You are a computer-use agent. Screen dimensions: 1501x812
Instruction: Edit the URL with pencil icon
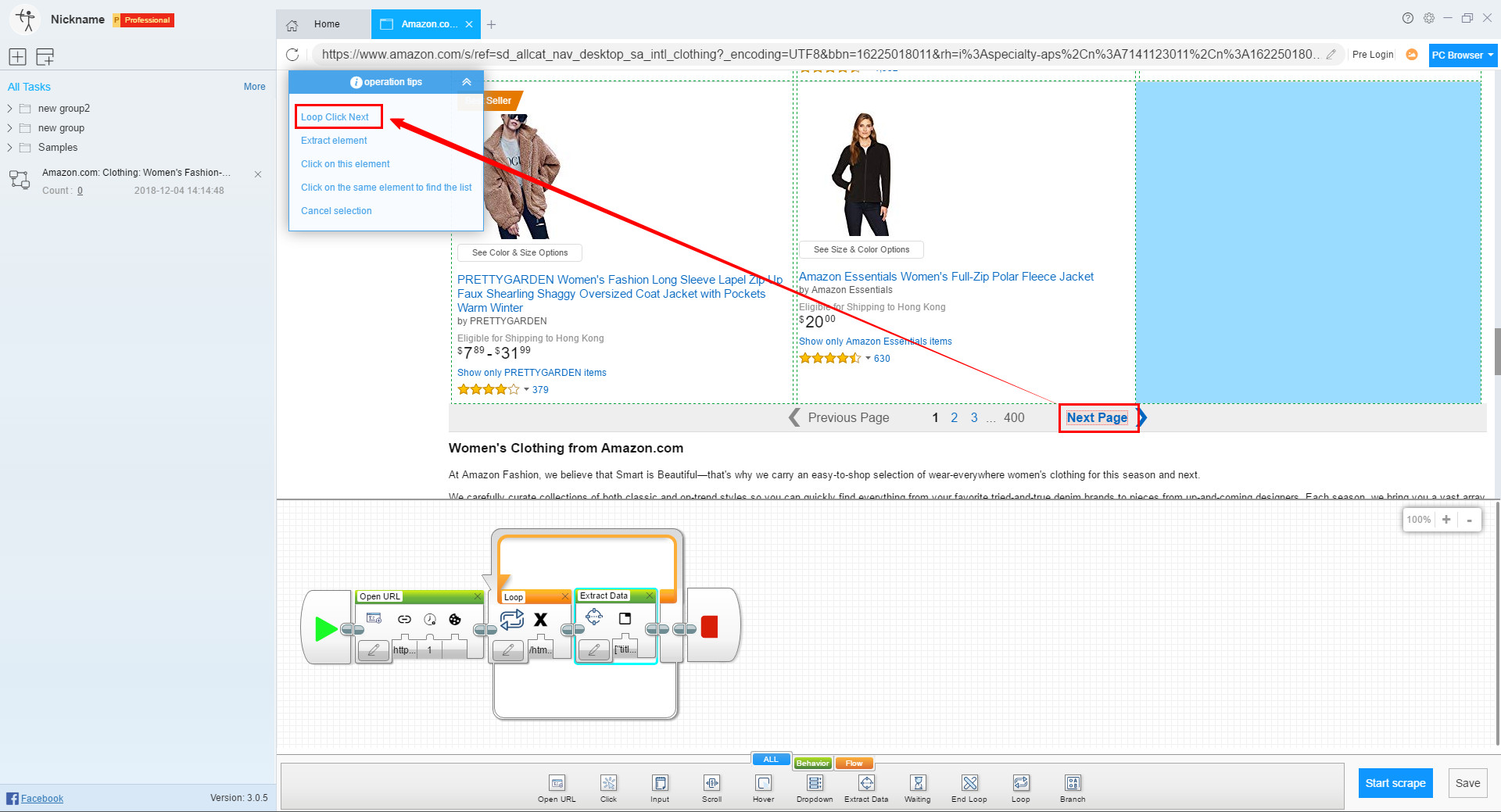tap(1331, 54)
